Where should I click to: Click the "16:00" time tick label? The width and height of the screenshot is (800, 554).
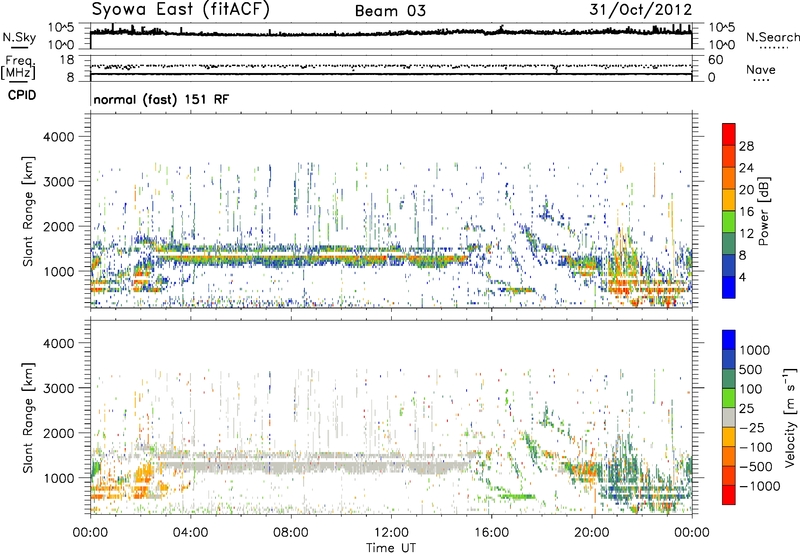pyautogui.click(x=491, y=533)
